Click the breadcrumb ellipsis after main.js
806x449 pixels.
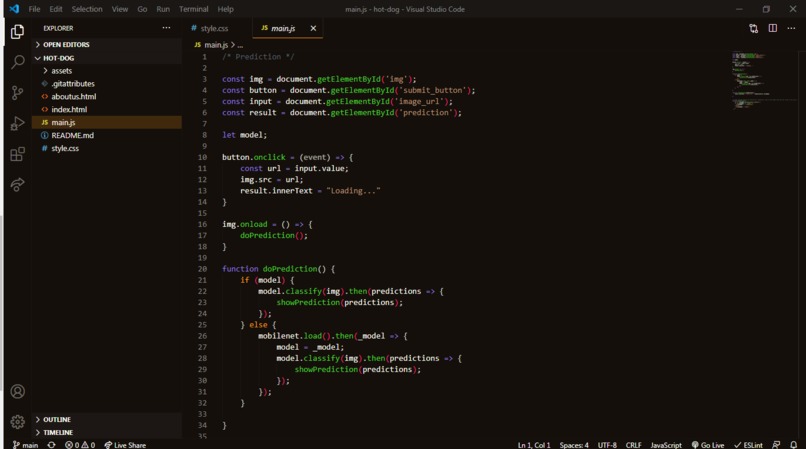[240, 45]
